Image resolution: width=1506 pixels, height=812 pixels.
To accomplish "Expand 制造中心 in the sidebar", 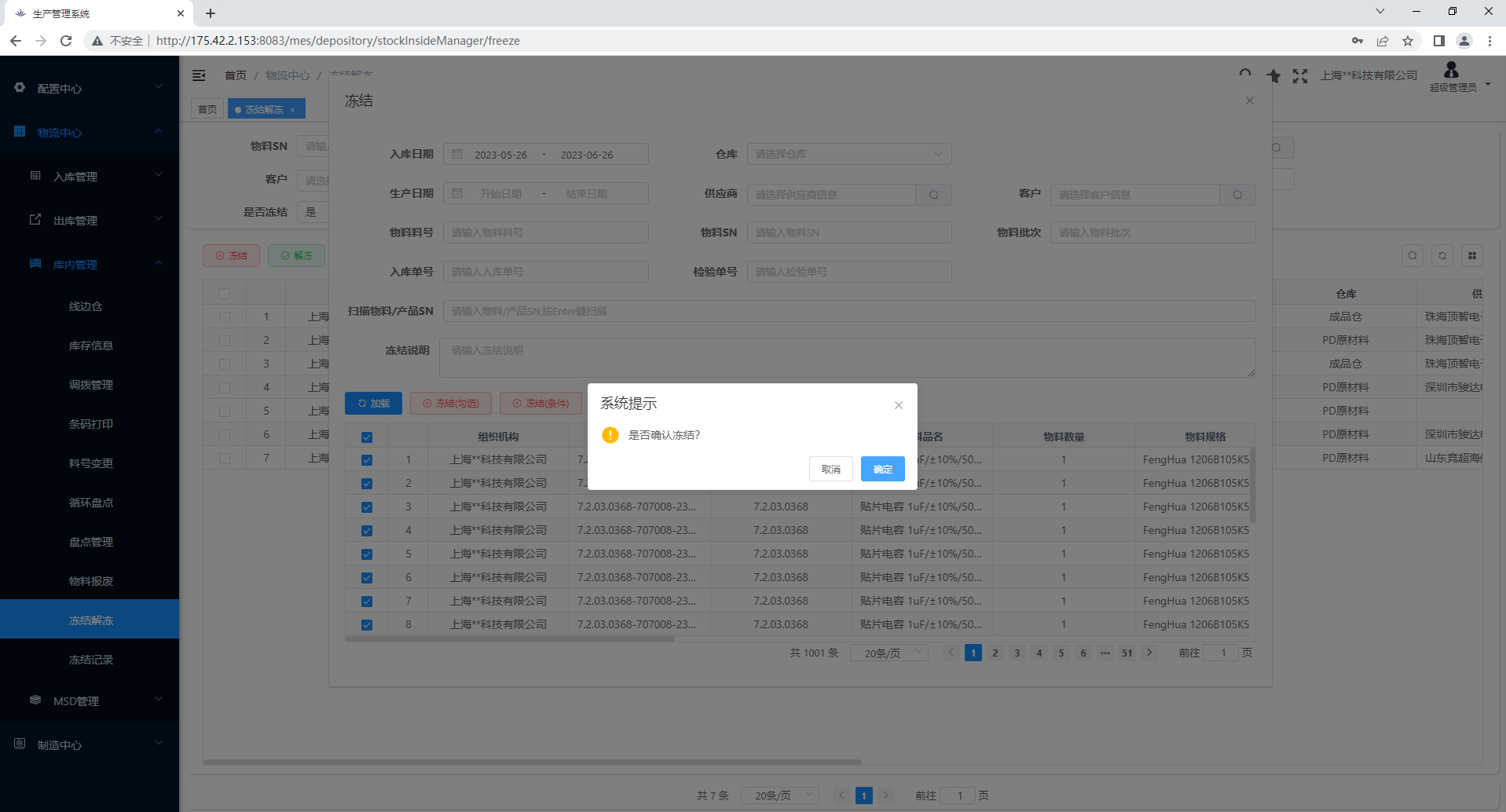I will click(x=90, y=744).
